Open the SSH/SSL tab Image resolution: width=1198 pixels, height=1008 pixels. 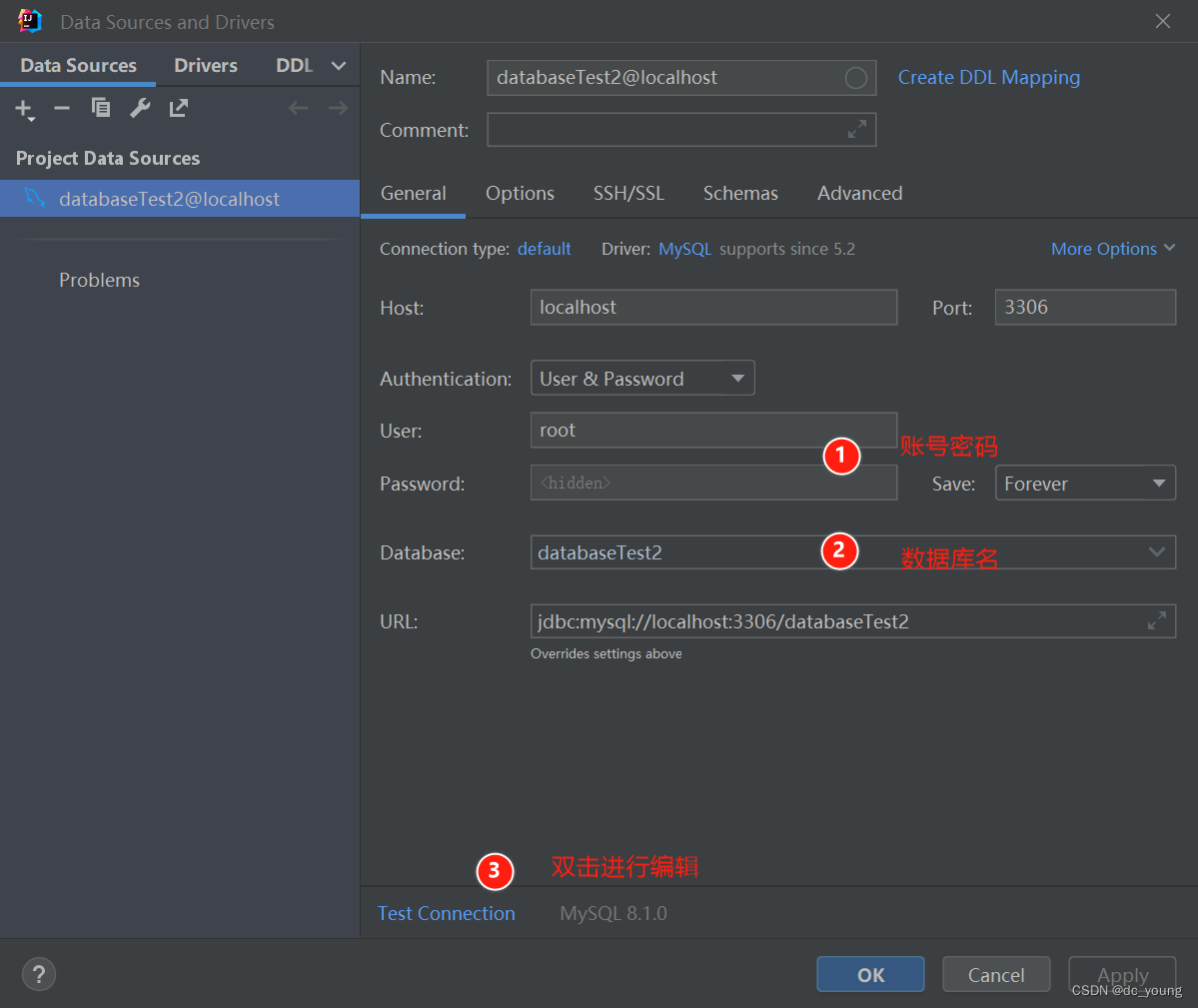click(628, 193)
